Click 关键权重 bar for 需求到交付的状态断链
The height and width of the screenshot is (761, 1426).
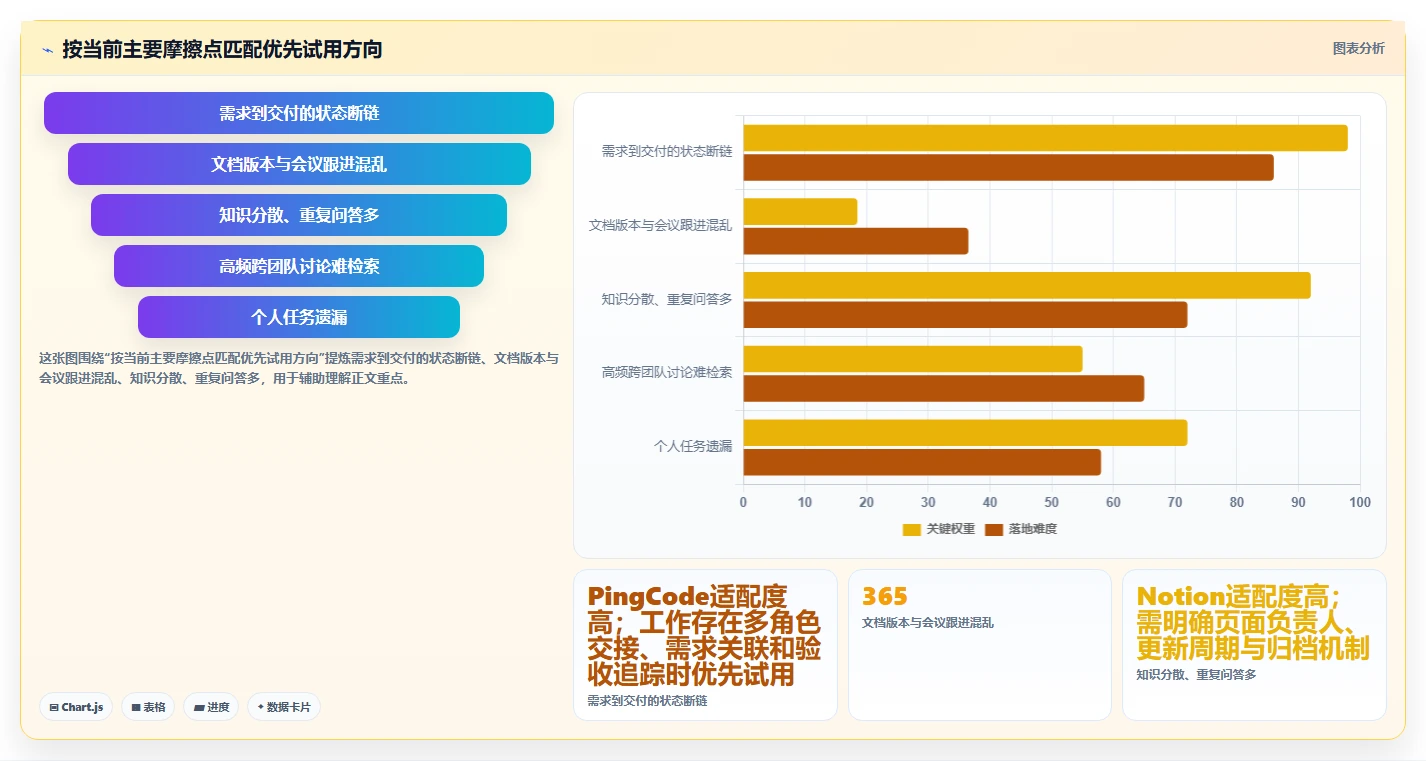tap(1045, 138)
